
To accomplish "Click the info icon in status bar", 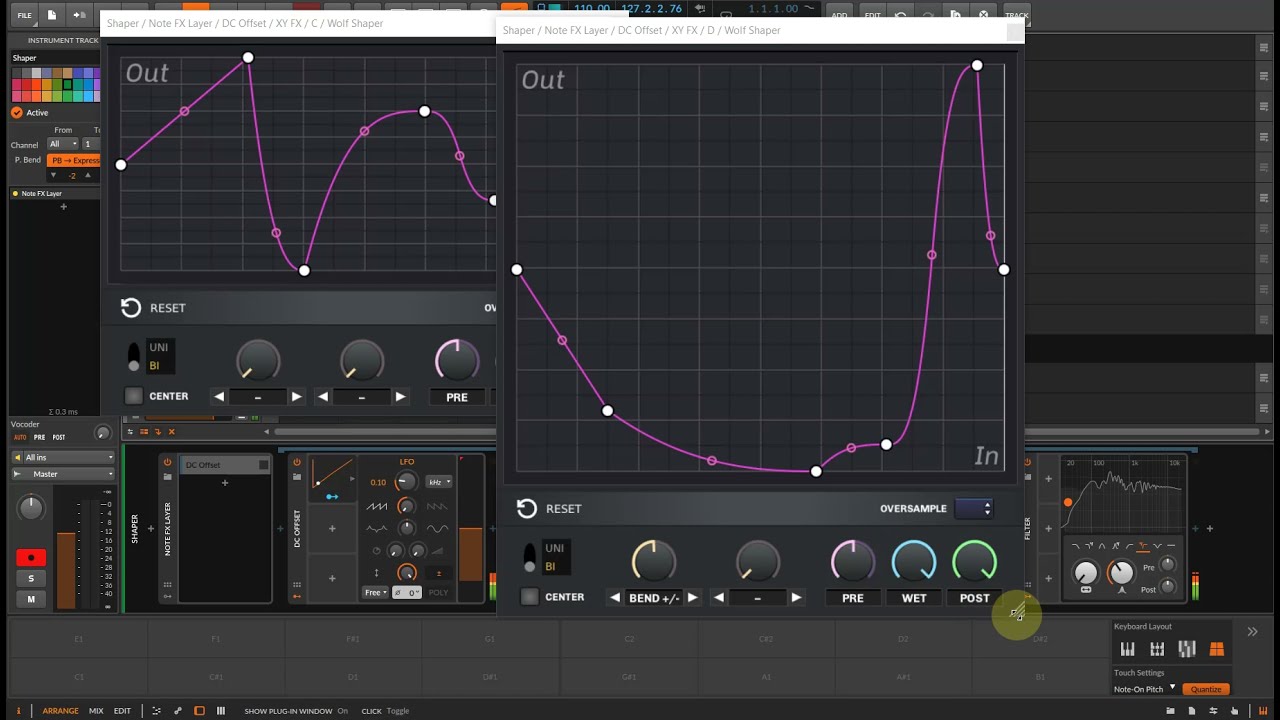I will (19, 711).
